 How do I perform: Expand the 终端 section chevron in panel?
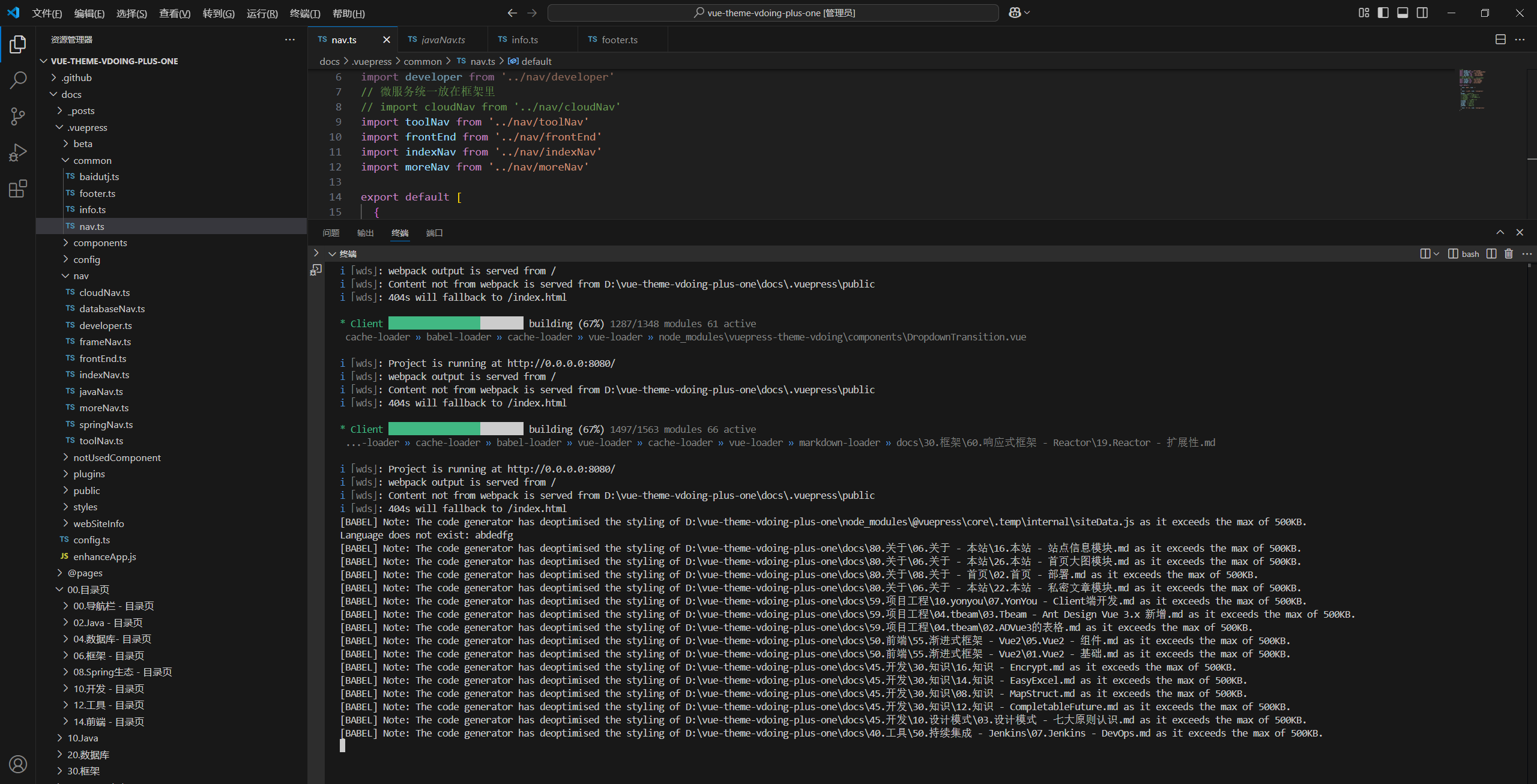coord(332,254)
